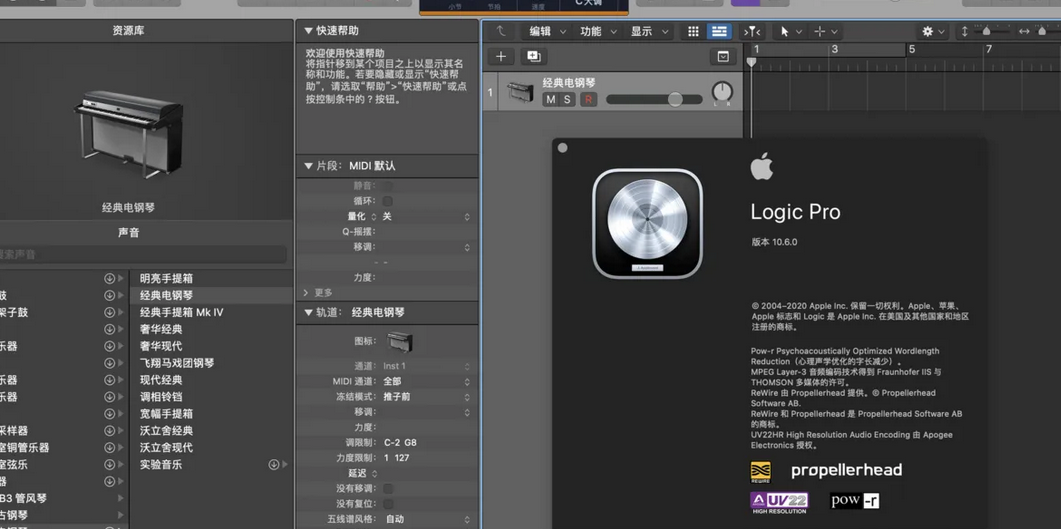
Task: Click the duplicate track icon
Action: (x=534, y=57)
